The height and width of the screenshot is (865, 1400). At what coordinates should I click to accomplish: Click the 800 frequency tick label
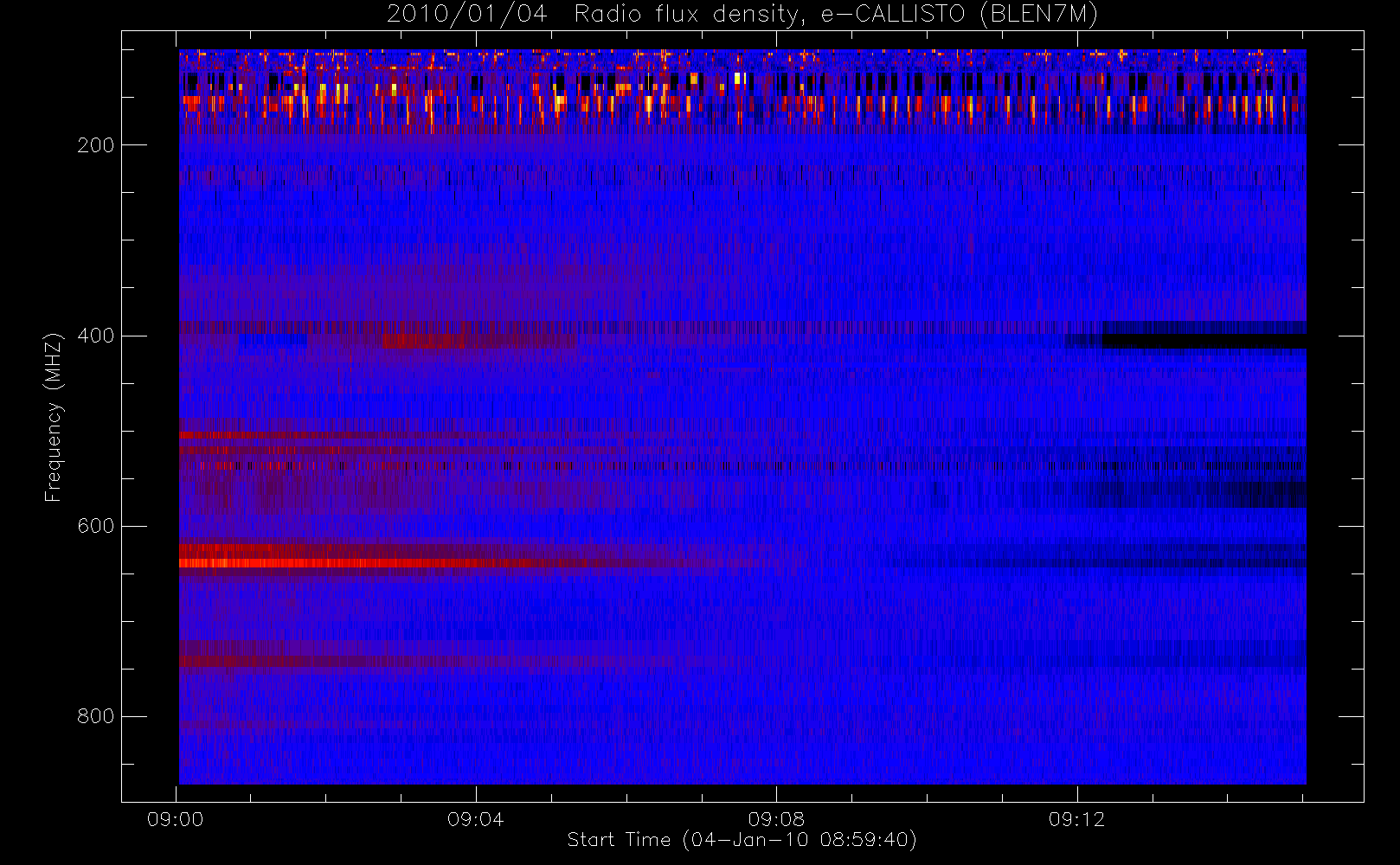(96, 716)
